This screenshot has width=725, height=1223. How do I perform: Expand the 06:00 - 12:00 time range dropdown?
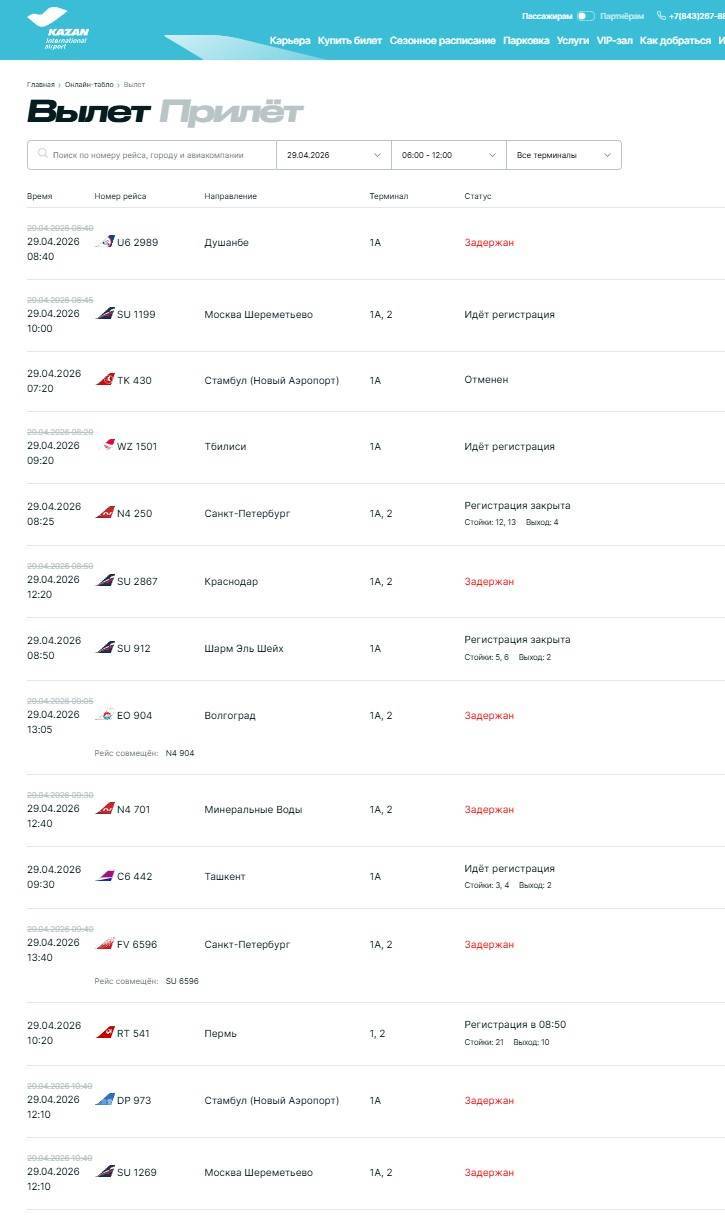448,155
